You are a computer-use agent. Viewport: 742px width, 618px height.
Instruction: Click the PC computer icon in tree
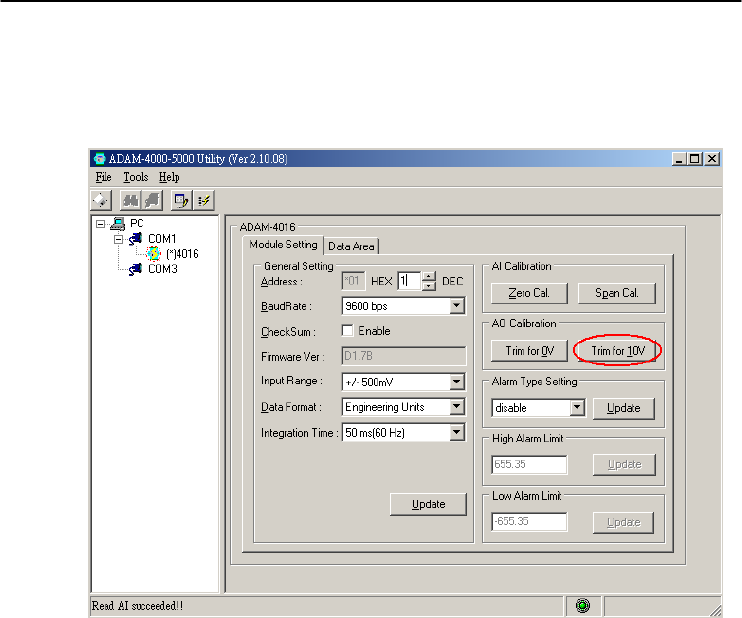click(118, 223)
